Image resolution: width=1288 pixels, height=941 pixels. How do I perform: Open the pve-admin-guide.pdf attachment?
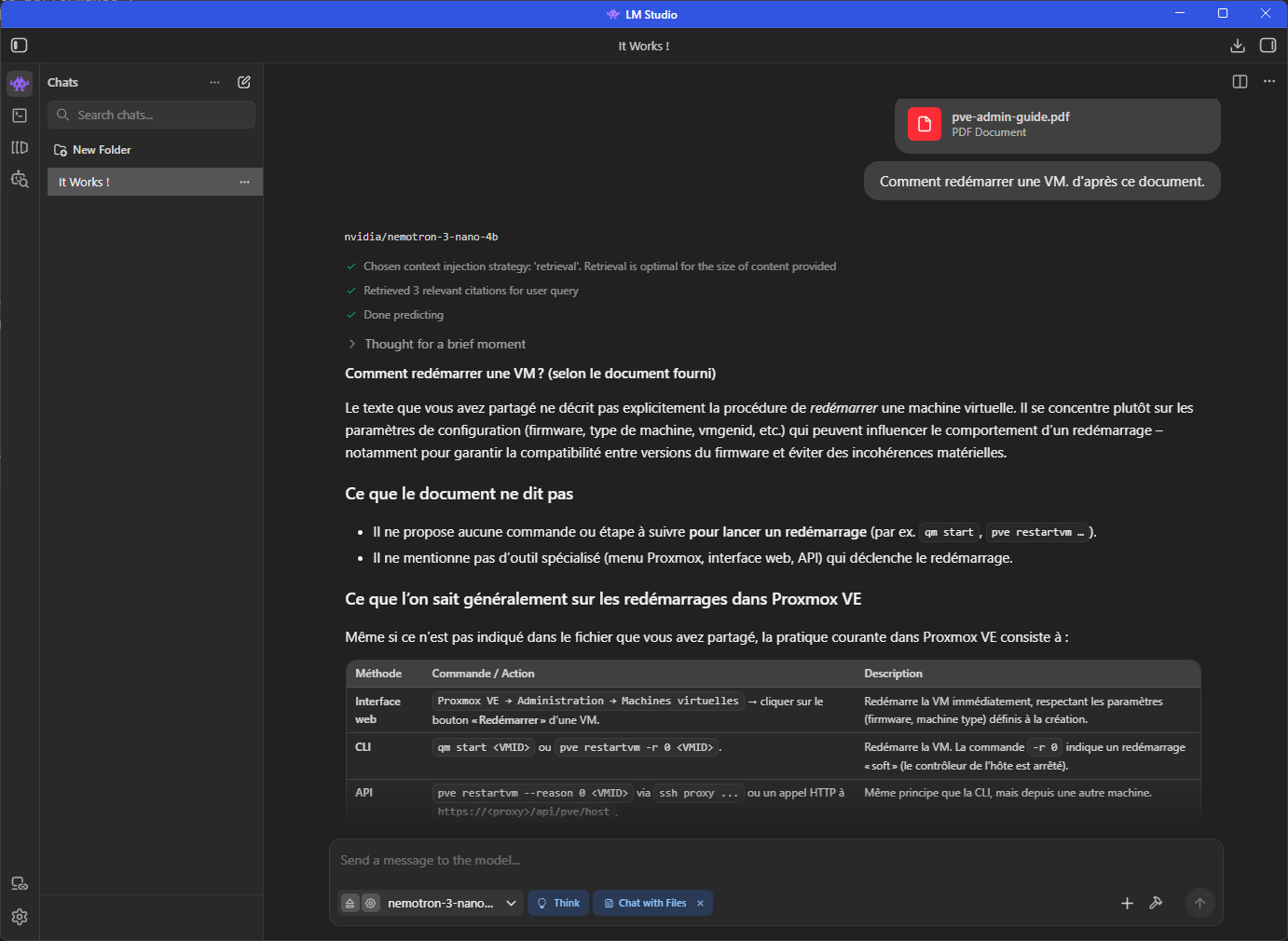tap(1058, 124)
